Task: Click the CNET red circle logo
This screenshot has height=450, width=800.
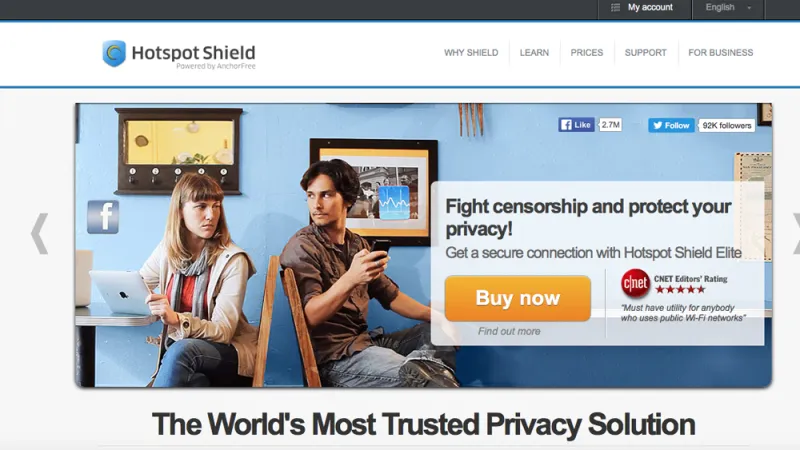Action: pyautogui.click(x=635, y=283)
